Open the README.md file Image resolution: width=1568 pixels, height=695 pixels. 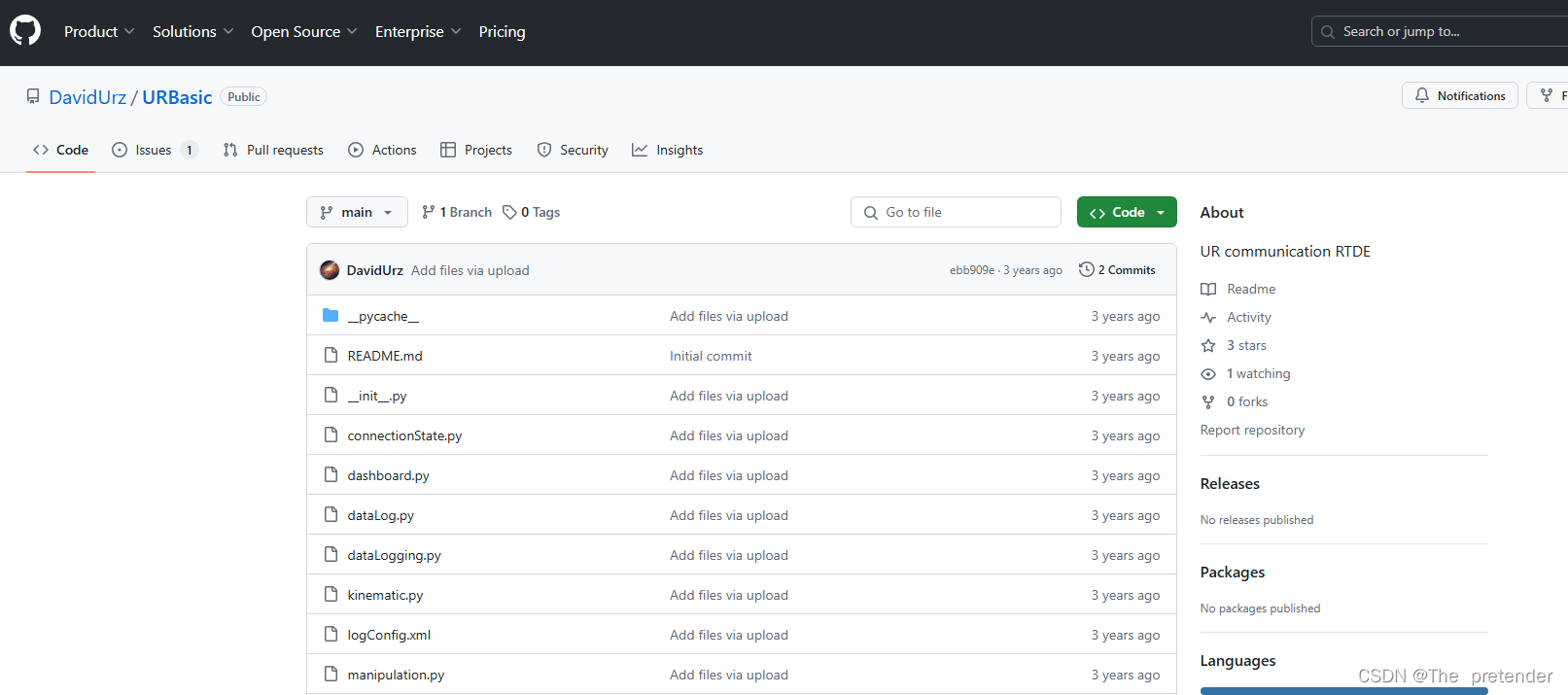385,356
